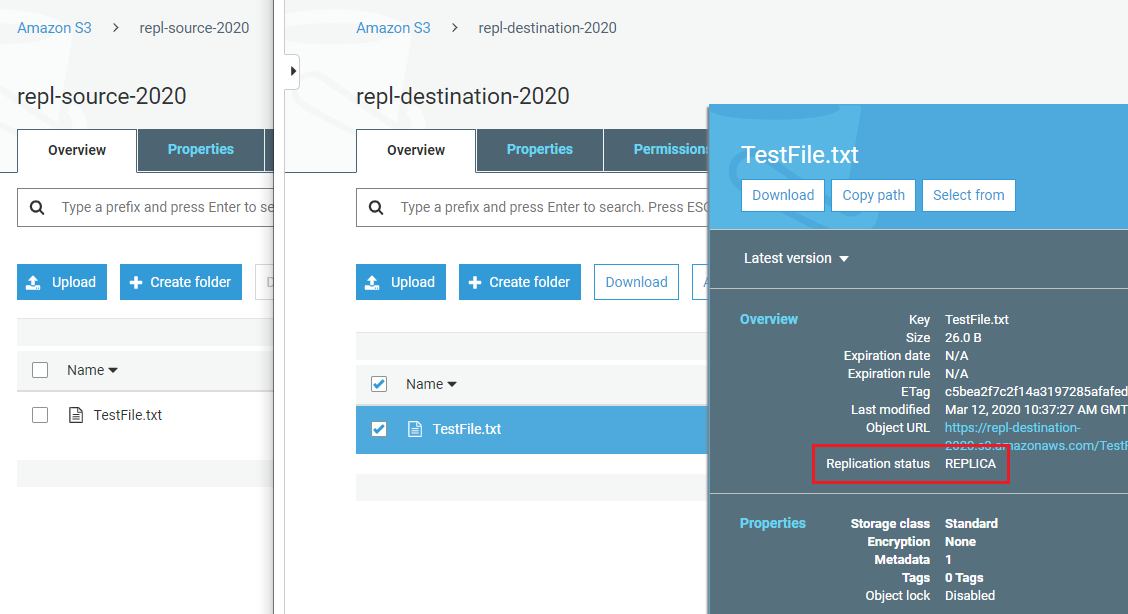The height and width of the screenshot is (614, 1128).
Task: Click Upload button in source bucket
Action: click(x=62, y=282)
